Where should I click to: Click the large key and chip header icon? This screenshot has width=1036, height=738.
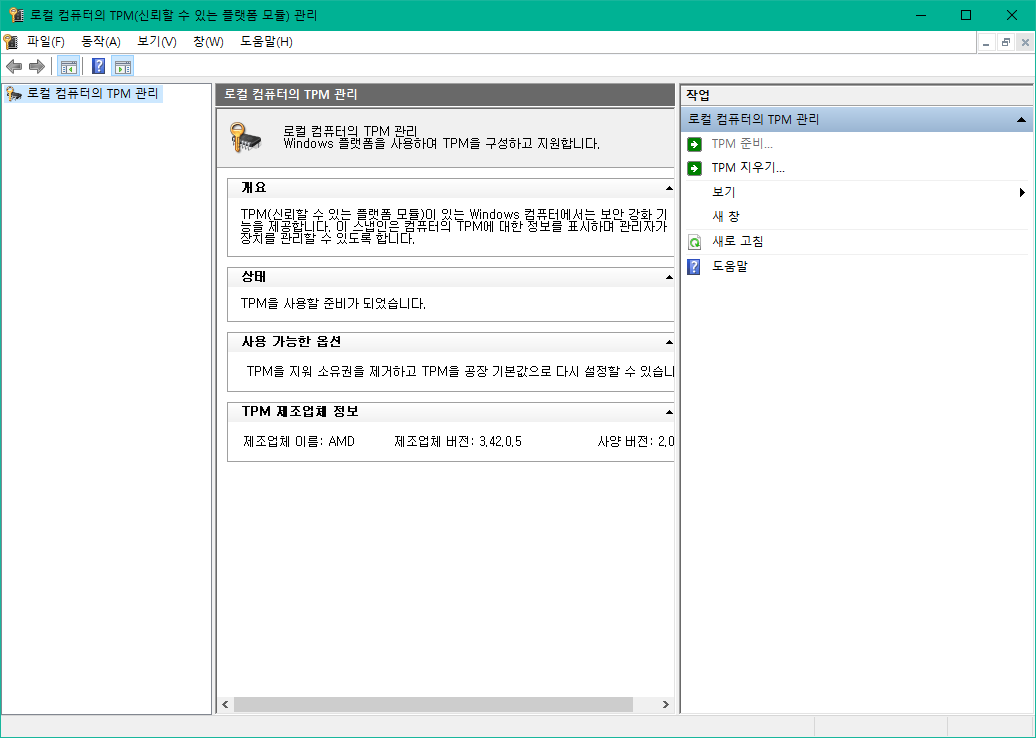pyautogui.click(x=245, y=137)
